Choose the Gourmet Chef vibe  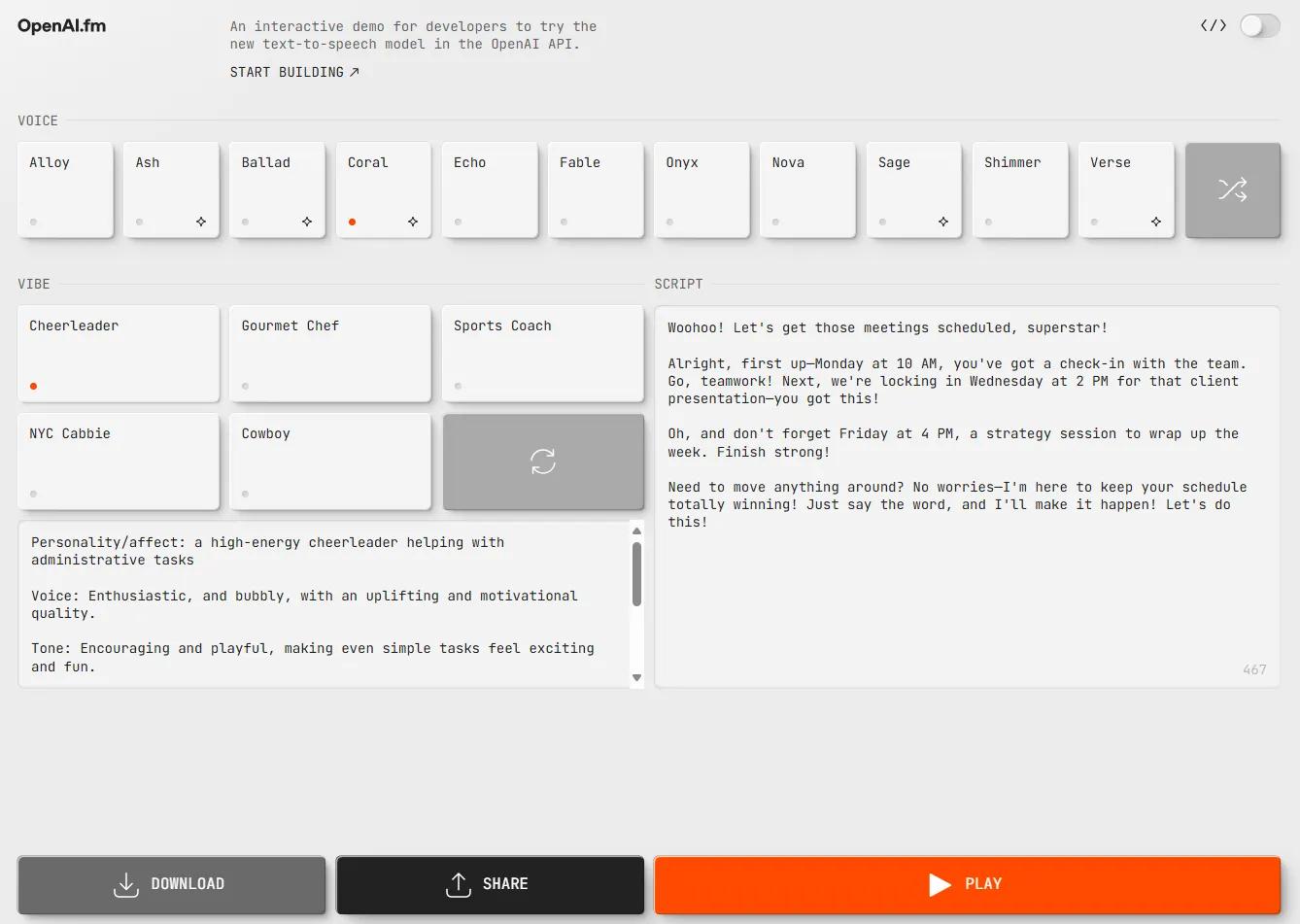pos(330,353)
